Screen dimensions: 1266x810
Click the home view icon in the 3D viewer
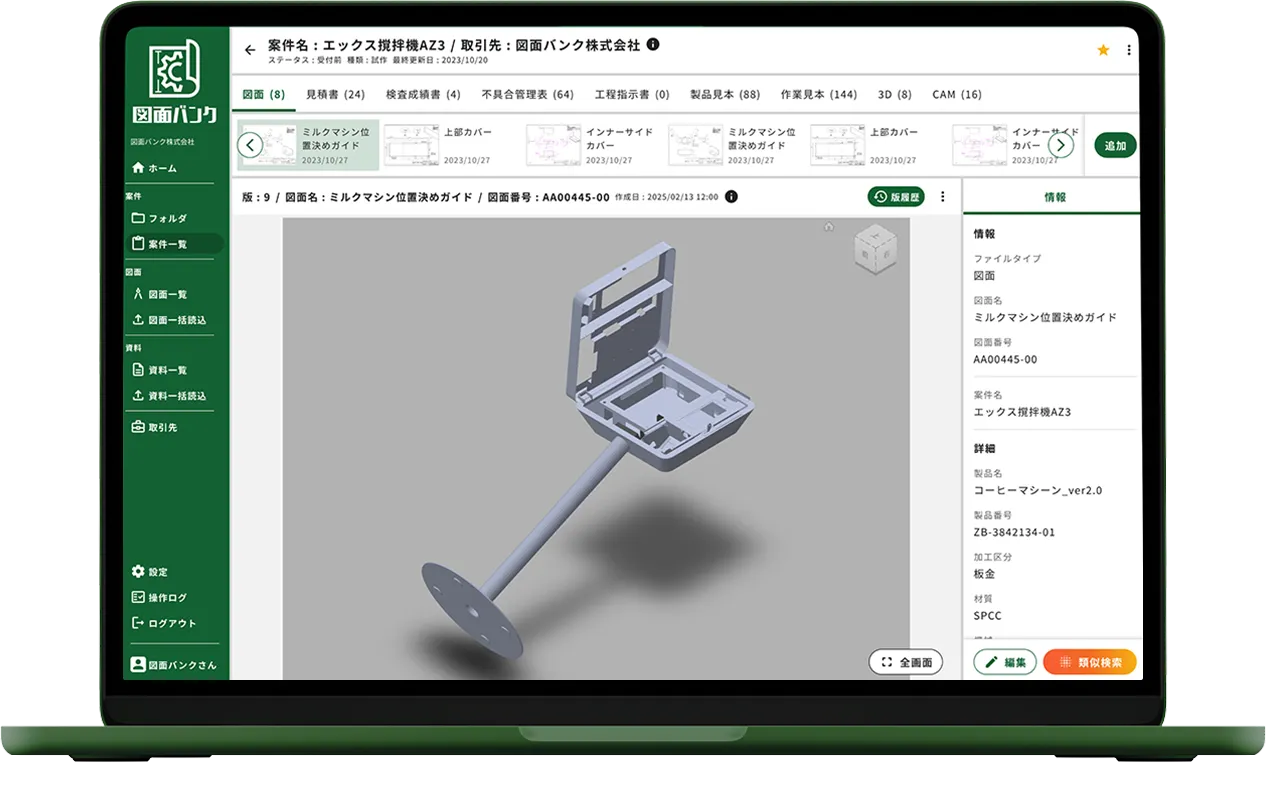click(828, 227)
